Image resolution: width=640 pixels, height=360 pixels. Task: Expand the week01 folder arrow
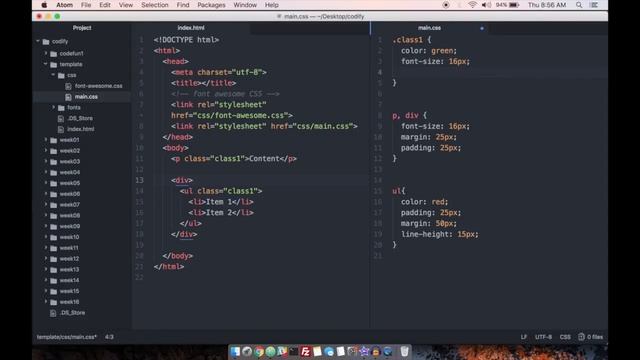tap(46, 140)
